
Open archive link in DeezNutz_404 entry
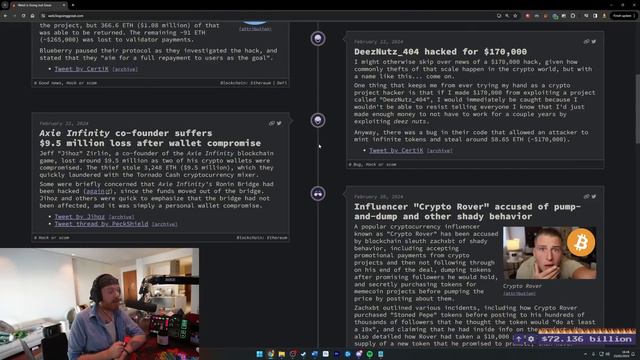[x=440, y=151]
